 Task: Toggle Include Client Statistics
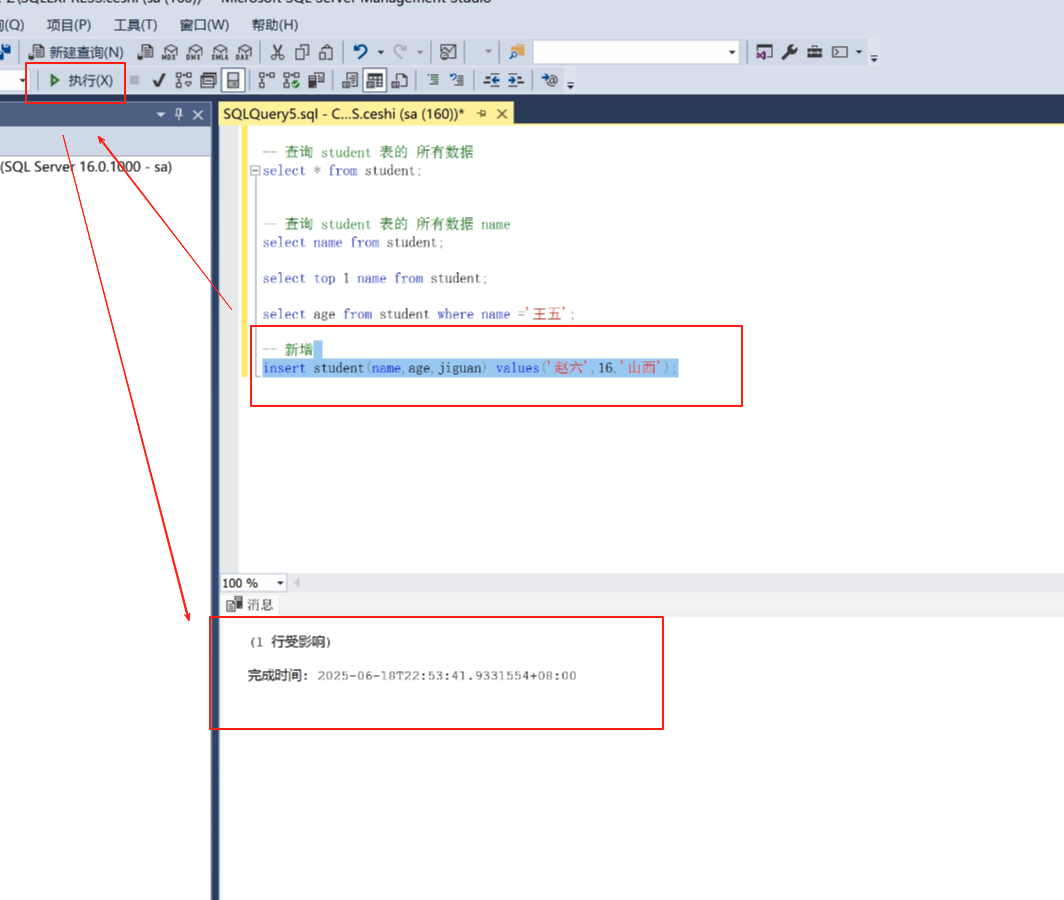coord(316,81)
